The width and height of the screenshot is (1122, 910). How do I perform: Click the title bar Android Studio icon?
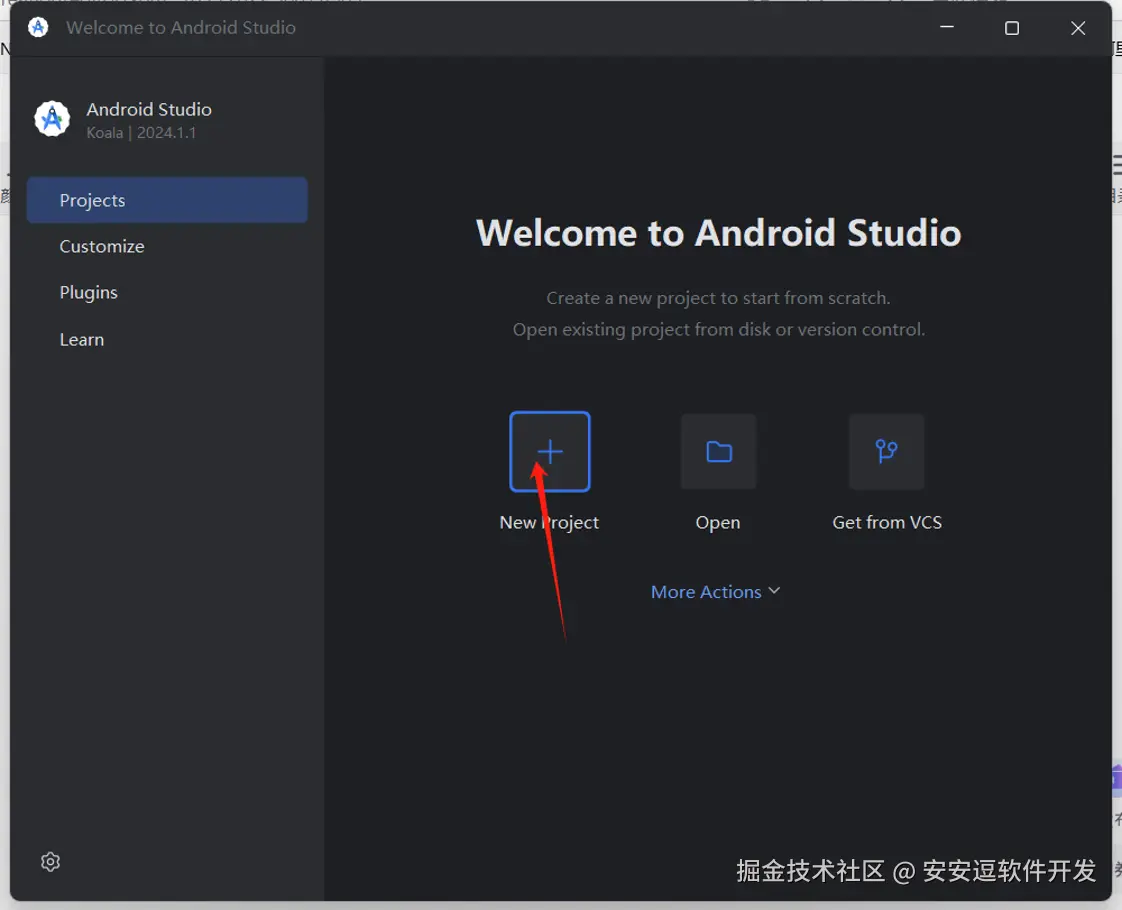[38, 27]
